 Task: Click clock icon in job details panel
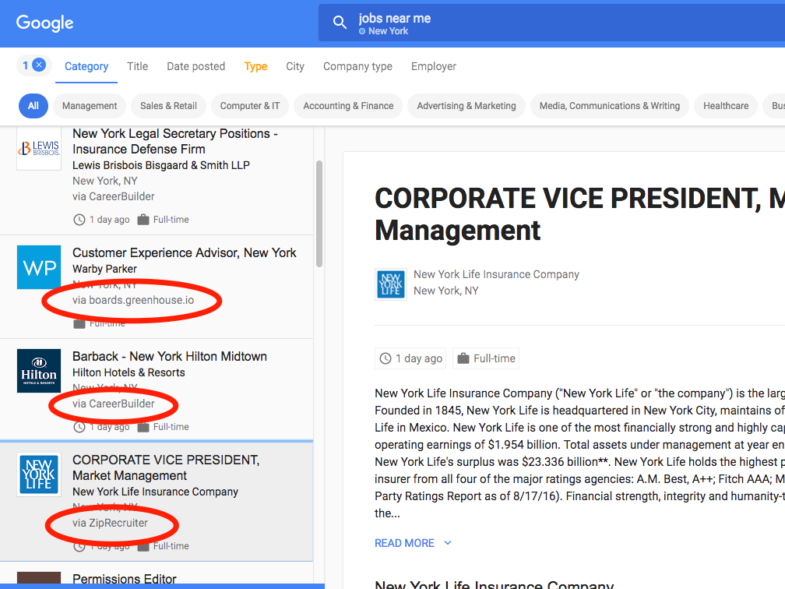(x=385, y=359)
